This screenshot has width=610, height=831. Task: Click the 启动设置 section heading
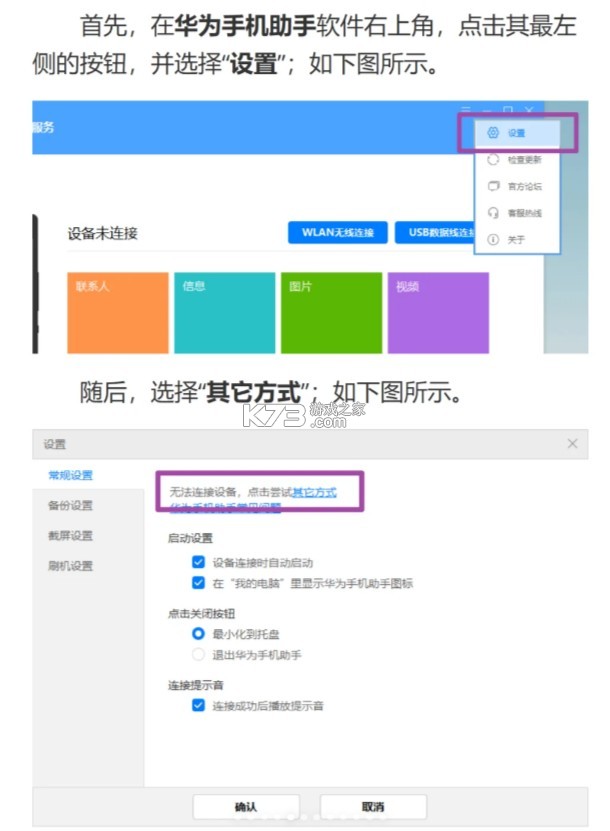click(190, 538)
